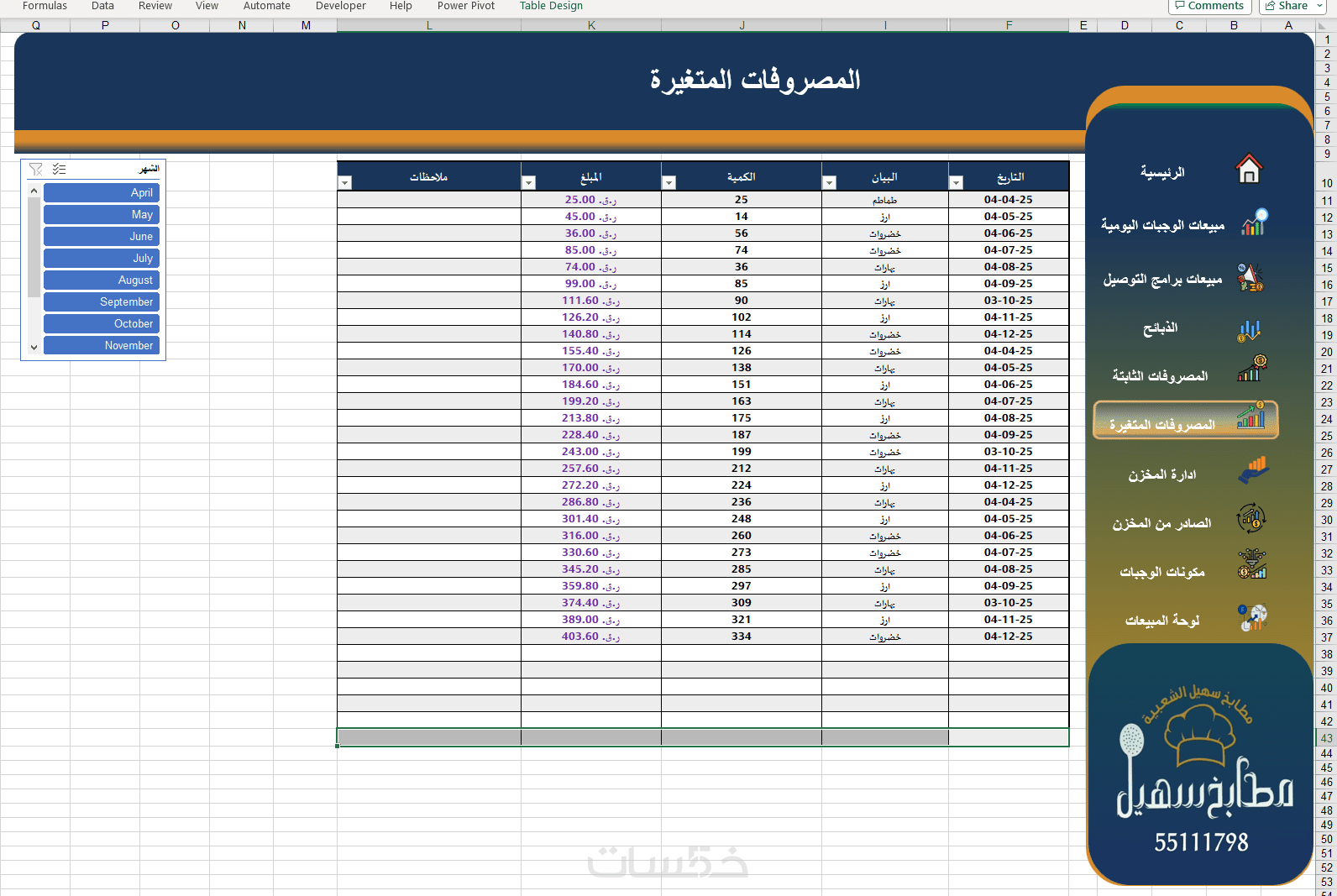Image resolution: width=1337 pixels, height=896 pixels.
Task: Click the Comments button
Action: click(1210, 6)
